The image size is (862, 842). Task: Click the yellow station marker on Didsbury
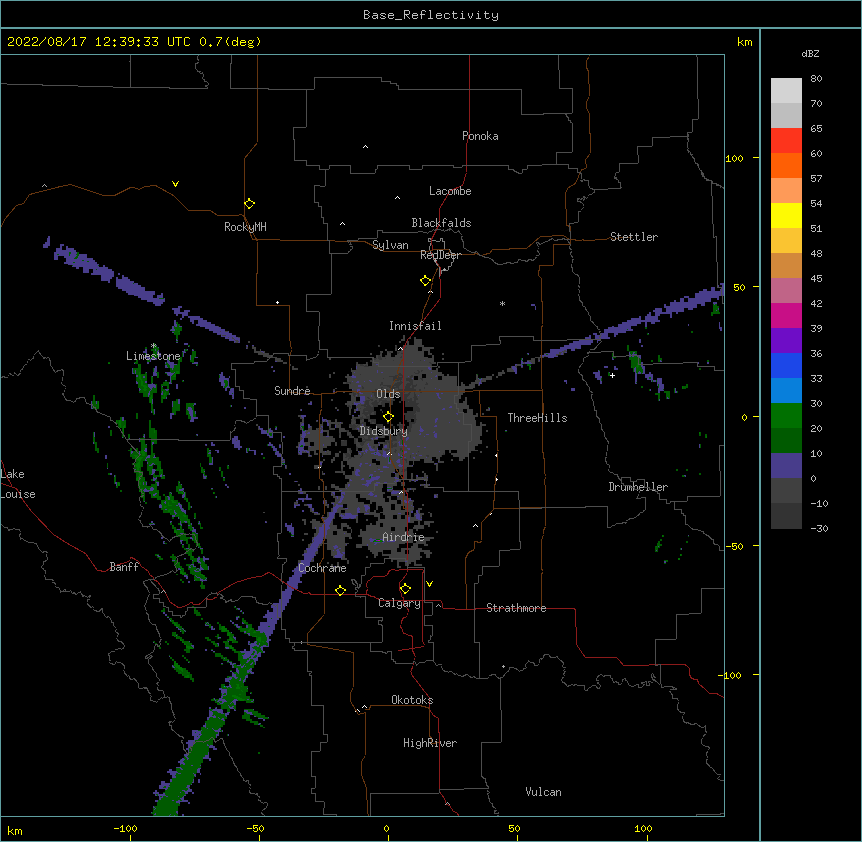point(388,417)
